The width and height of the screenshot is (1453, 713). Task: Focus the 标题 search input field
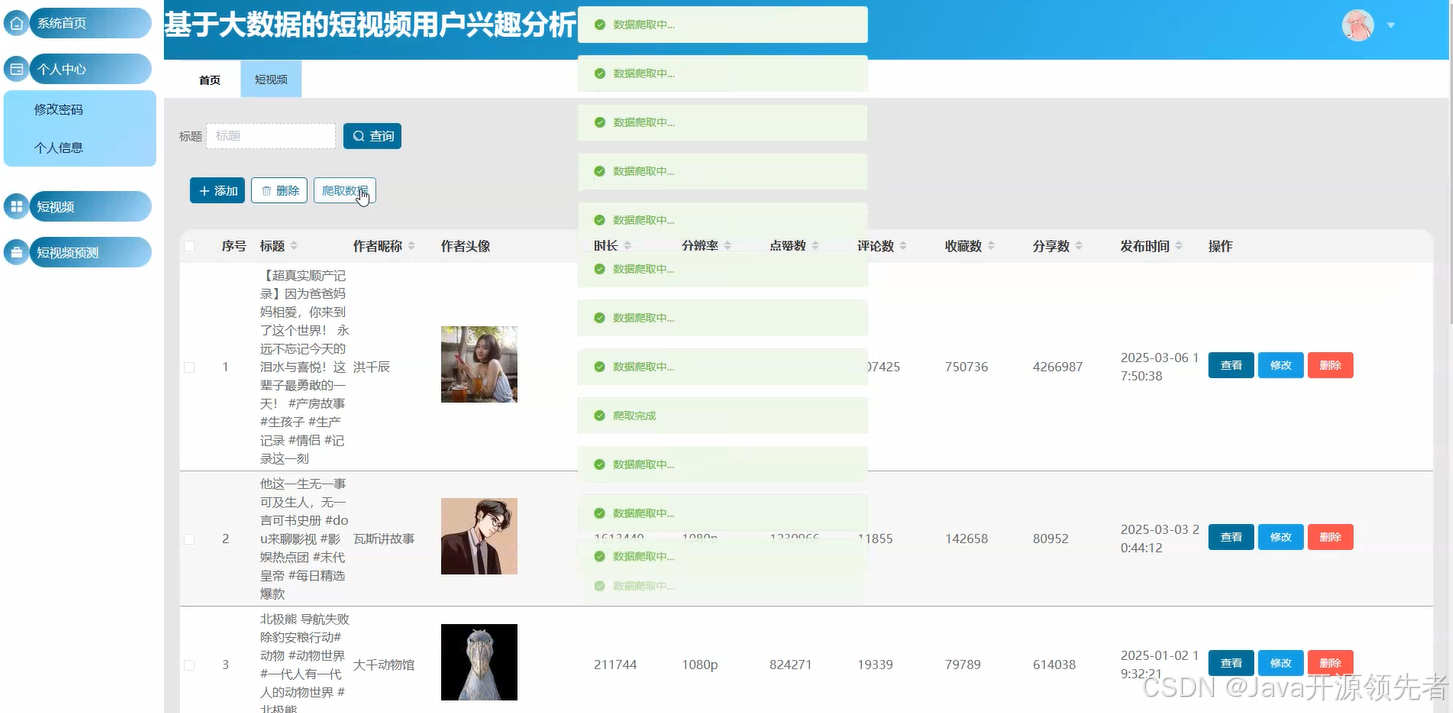coord(271,136)
